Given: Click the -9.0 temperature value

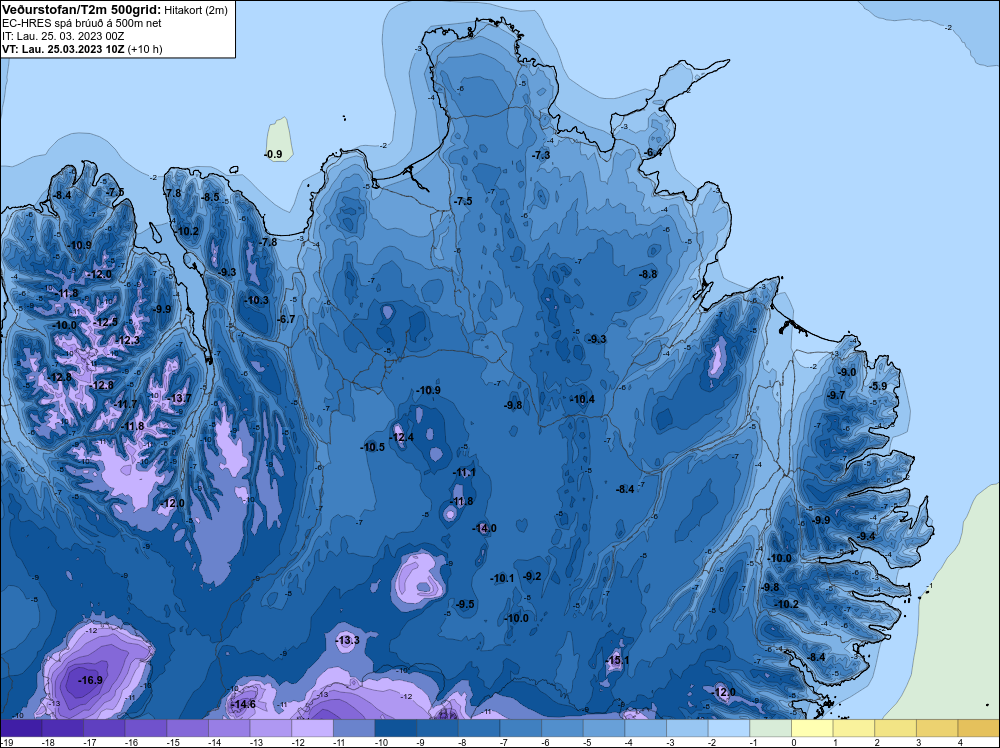Looking at the screenshot, I should [x=847, y=372].
